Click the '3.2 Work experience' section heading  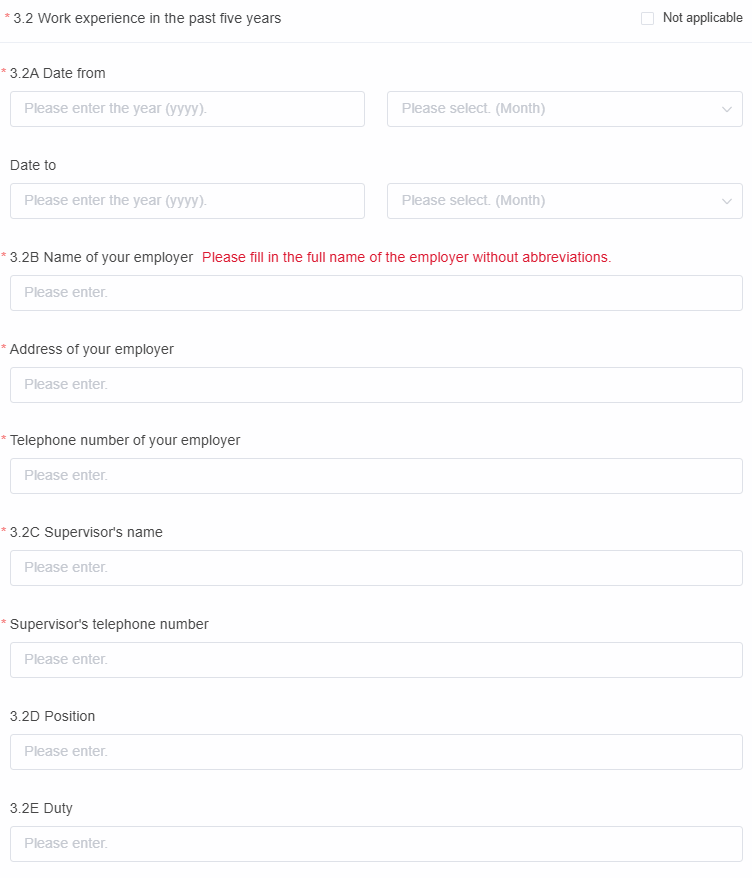pyautogui.click(x=147, y=18)
